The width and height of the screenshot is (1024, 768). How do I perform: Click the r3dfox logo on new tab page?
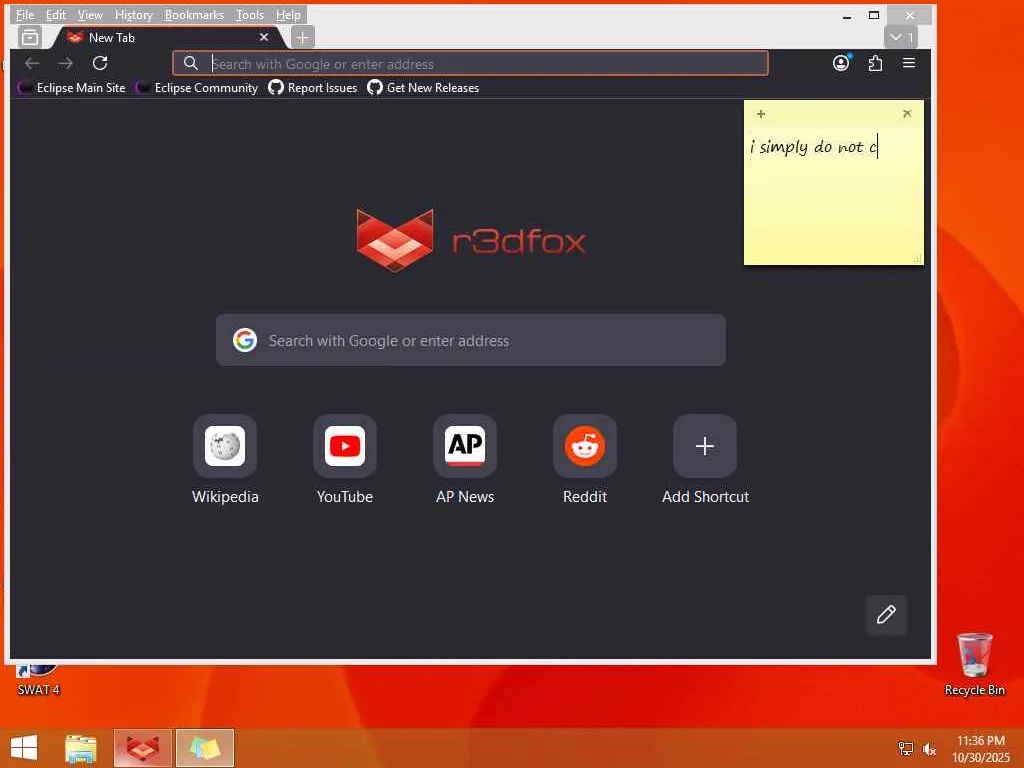point(472,240)
